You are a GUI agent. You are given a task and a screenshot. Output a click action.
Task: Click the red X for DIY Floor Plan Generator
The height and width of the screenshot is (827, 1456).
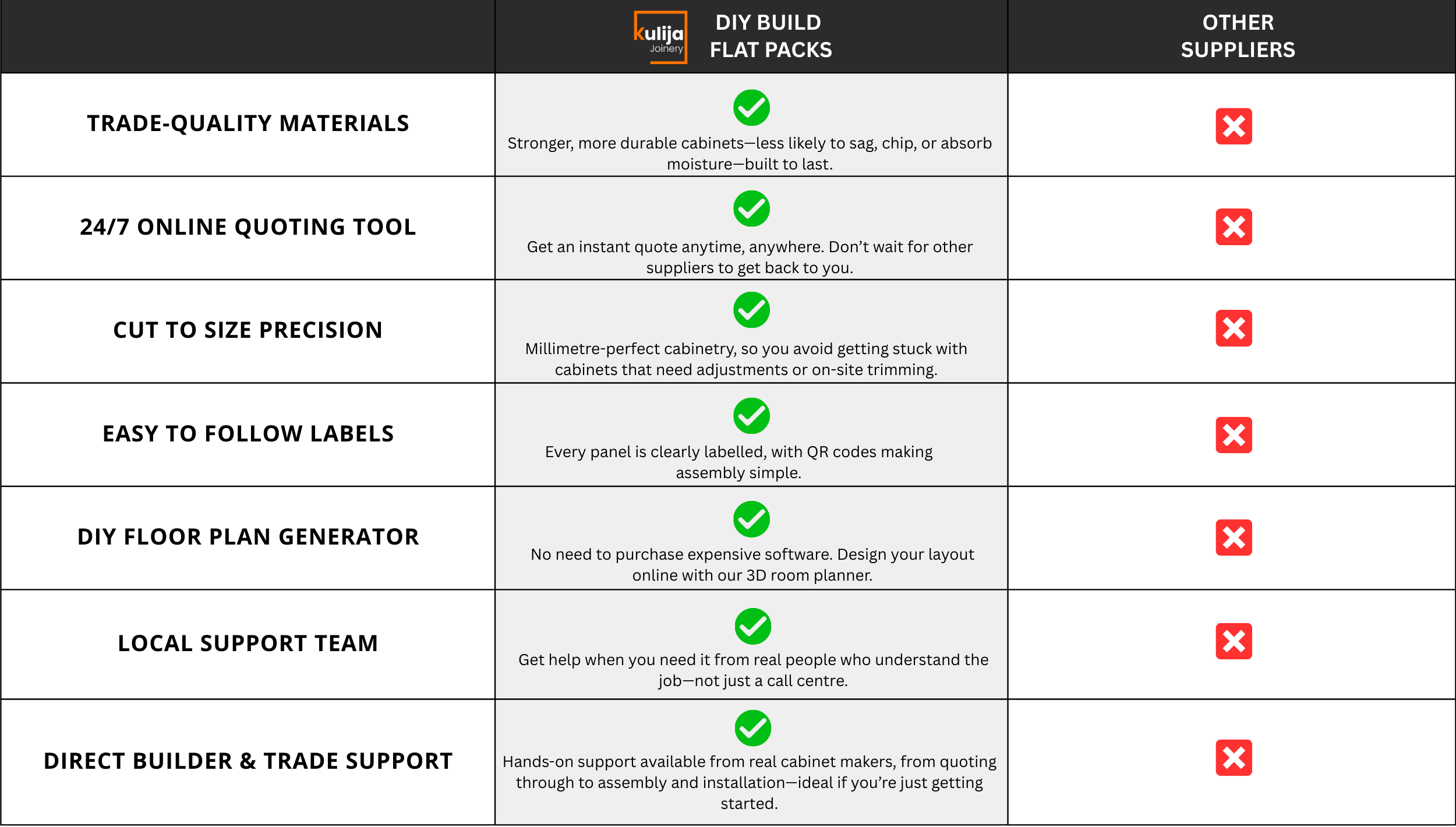pos(1234,538)
